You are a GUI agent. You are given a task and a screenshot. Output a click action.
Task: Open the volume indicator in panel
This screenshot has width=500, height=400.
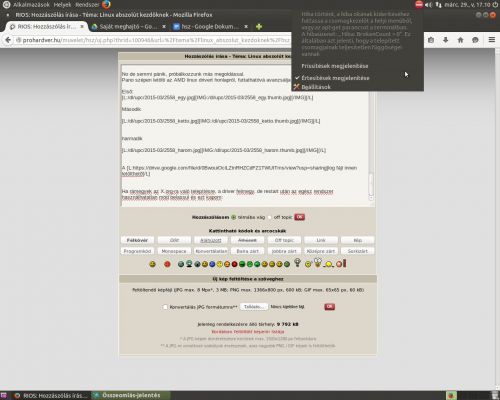click(429, 5)
